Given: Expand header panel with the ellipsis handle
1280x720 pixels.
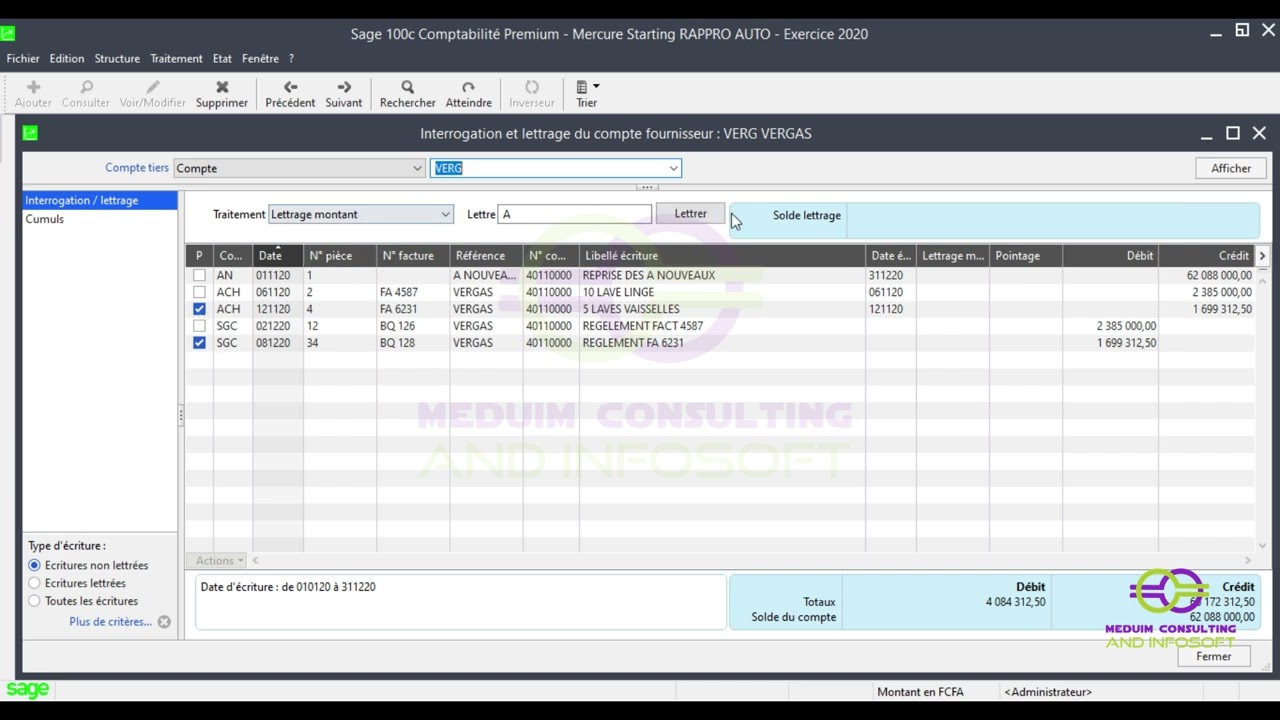Looking at the screenshot, I should point(647,187).
